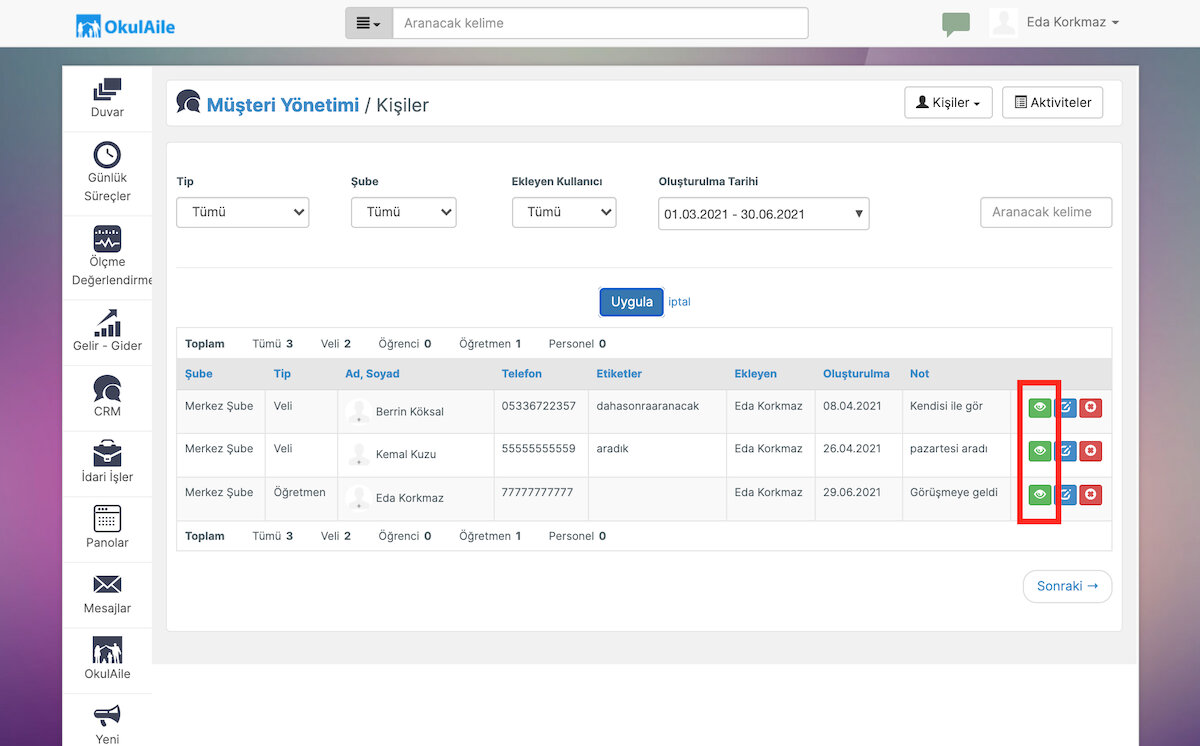The width and height of the screenshot is (1200, 746).
Task: Click the Müşteri Yönetimi header chat icon
Action: [188, 102]
